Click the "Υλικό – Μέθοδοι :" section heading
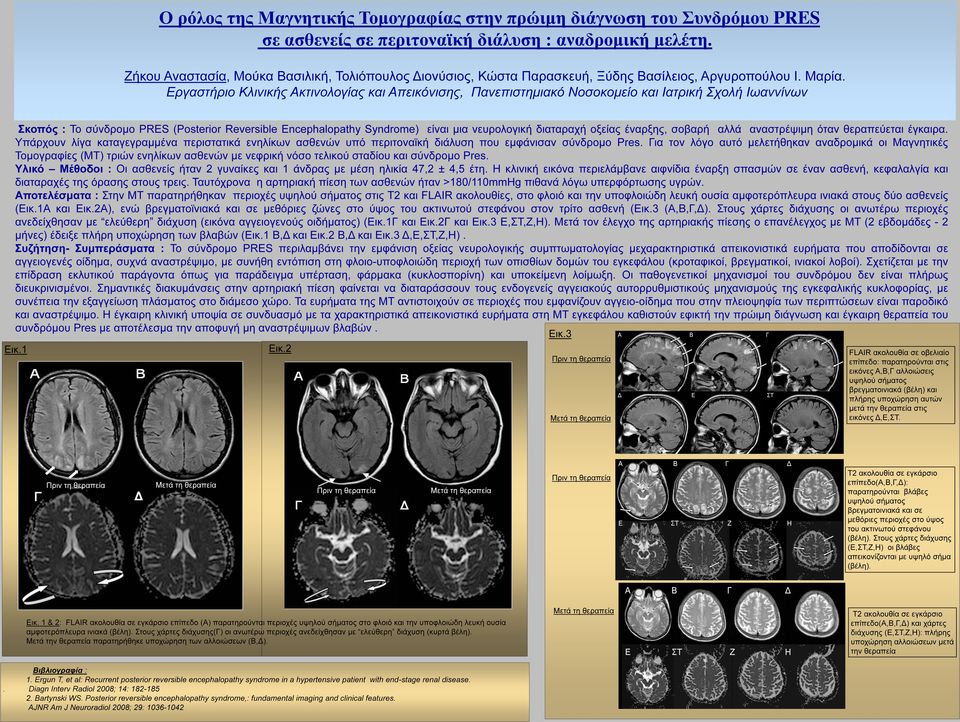960x722 pixels. click(63, 169)
